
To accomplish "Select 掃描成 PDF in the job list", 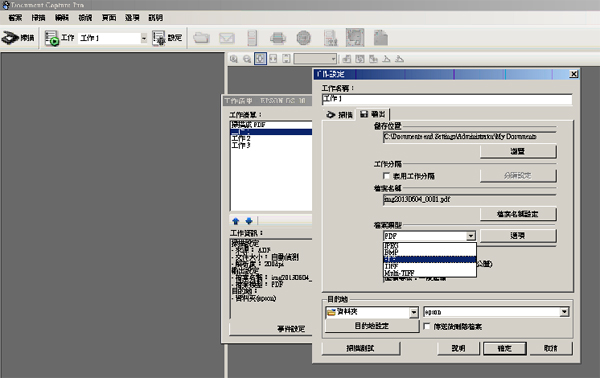I will click(271, 125).
